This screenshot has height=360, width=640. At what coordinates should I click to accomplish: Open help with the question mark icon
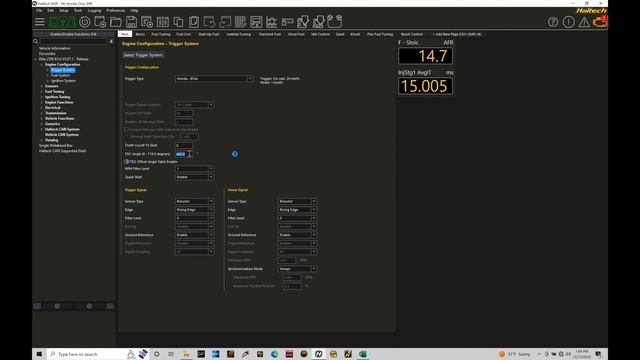[x=553, y=22]
